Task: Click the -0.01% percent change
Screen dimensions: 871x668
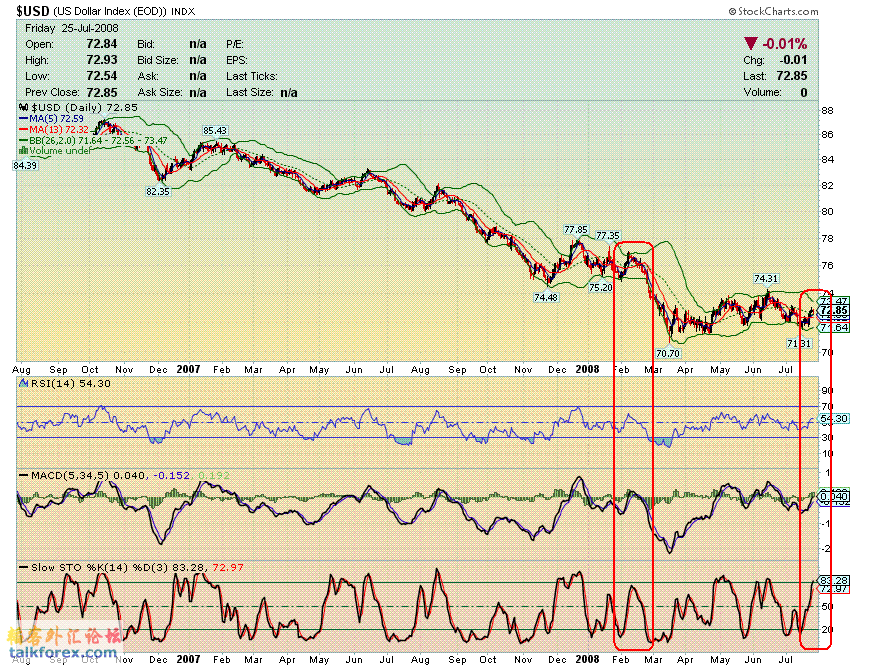Action: [784, 44]
